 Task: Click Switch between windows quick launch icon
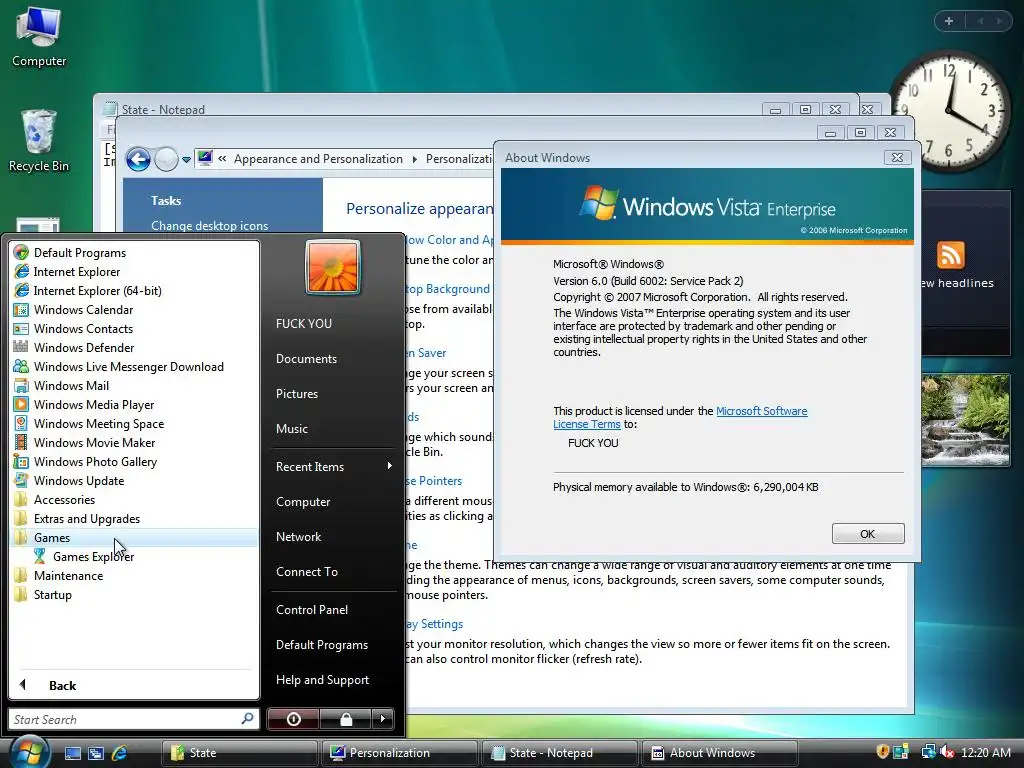tap(96, 753)
